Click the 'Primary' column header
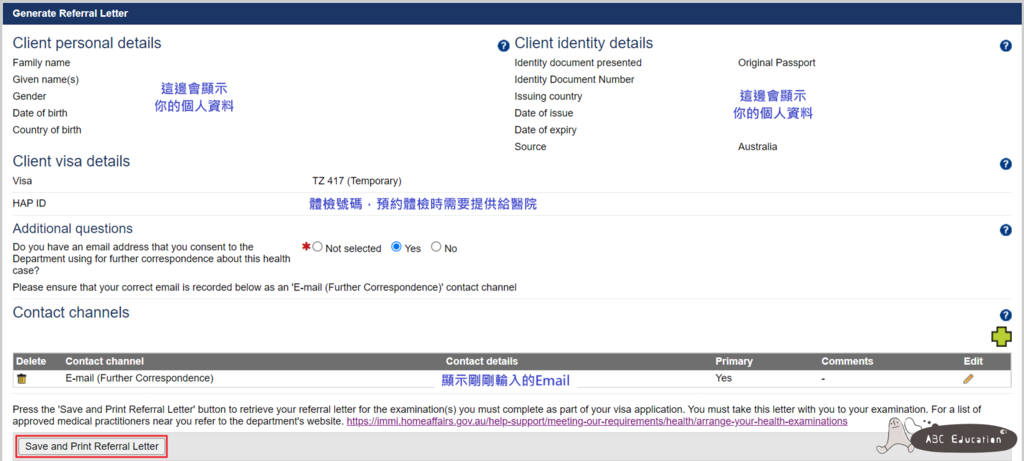Viewport: 1024px width, 461px height. tap(734, 361)
